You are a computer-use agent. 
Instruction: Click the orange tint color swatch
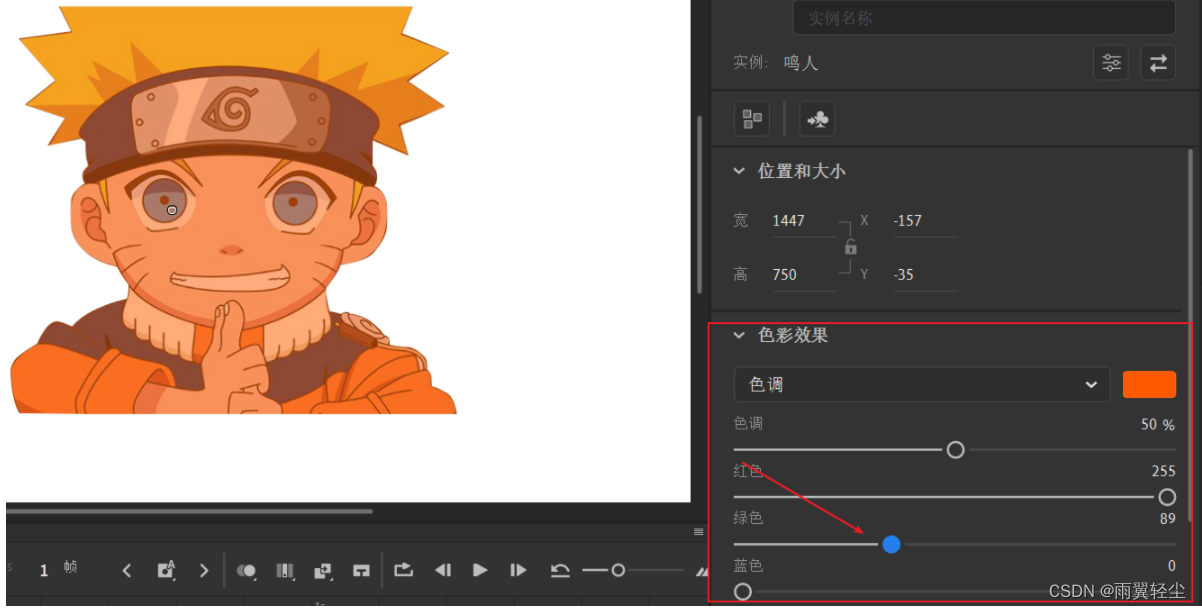coord(1149,385)
